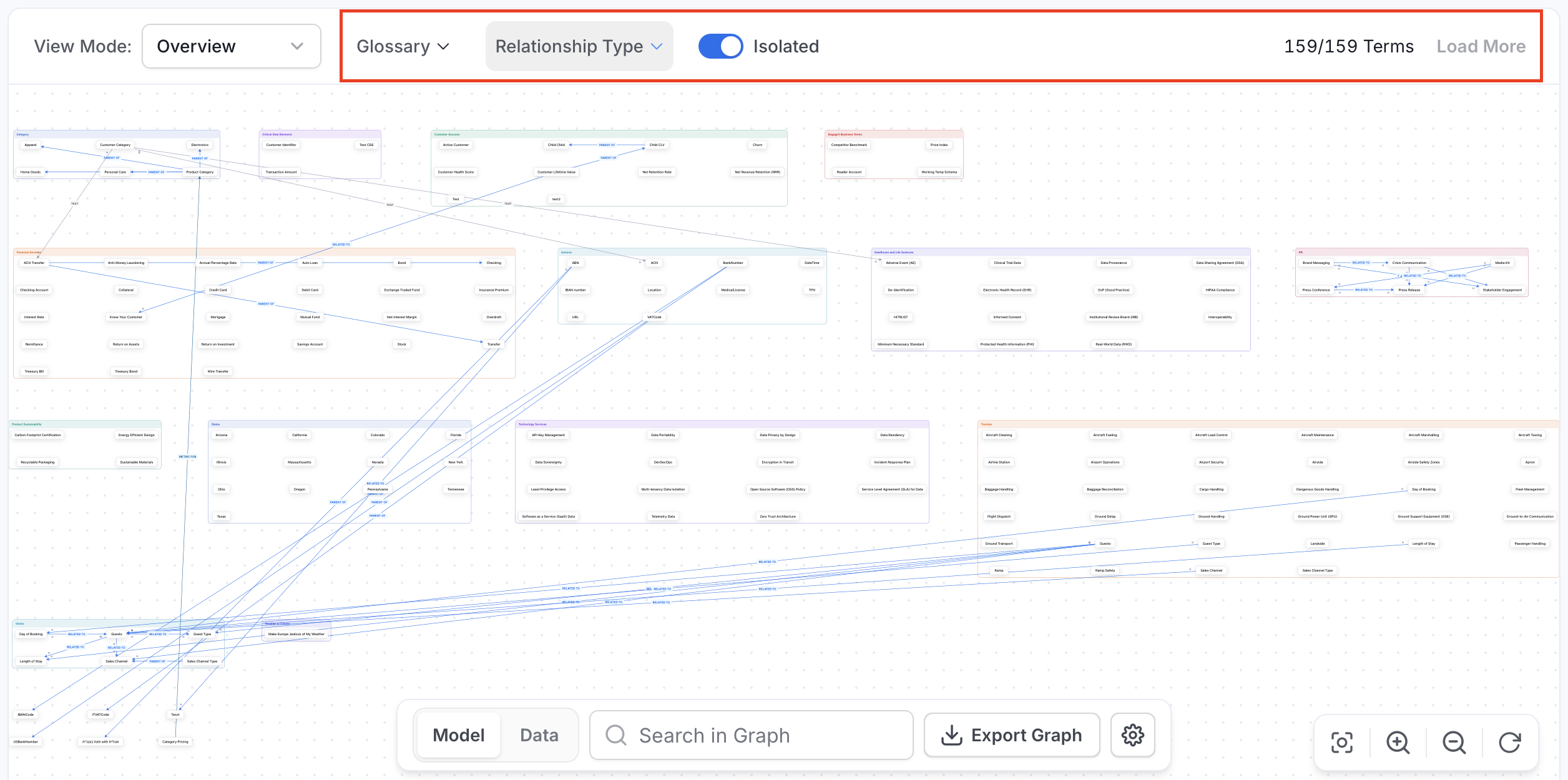The width and height of the screenshot is (1568, 780).
Task: Select the Customer Lifetime Value node
Action: click(x=556, y=172)
